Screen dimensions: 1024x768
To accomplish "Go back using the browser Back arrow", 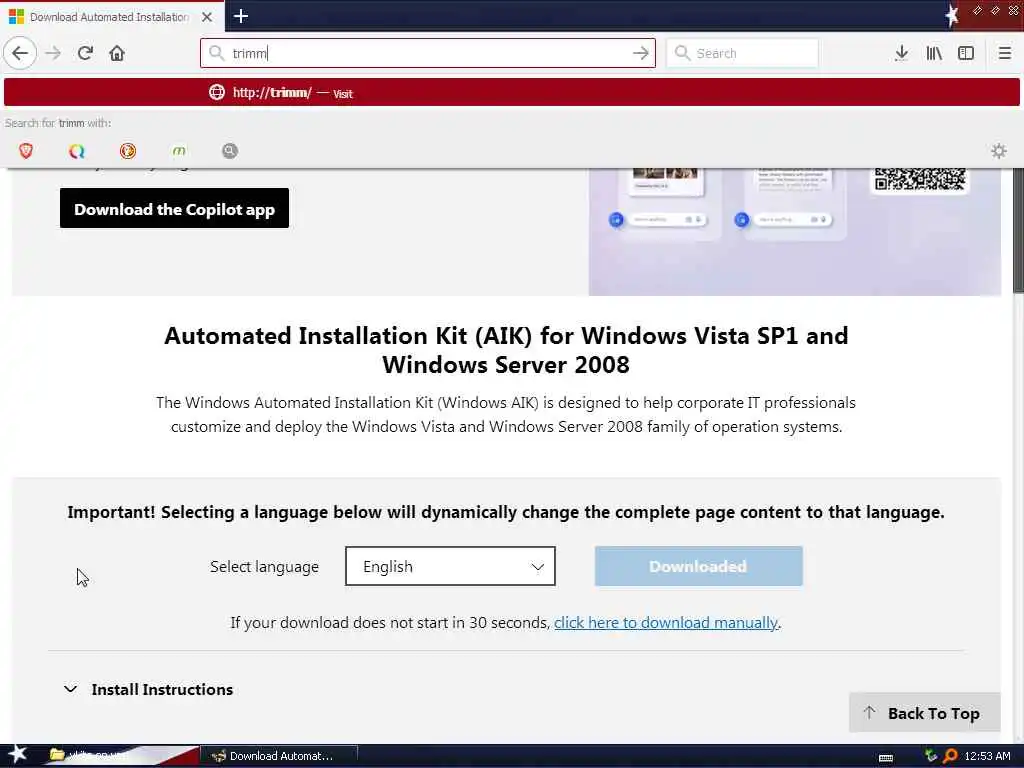I will (20, 53).
